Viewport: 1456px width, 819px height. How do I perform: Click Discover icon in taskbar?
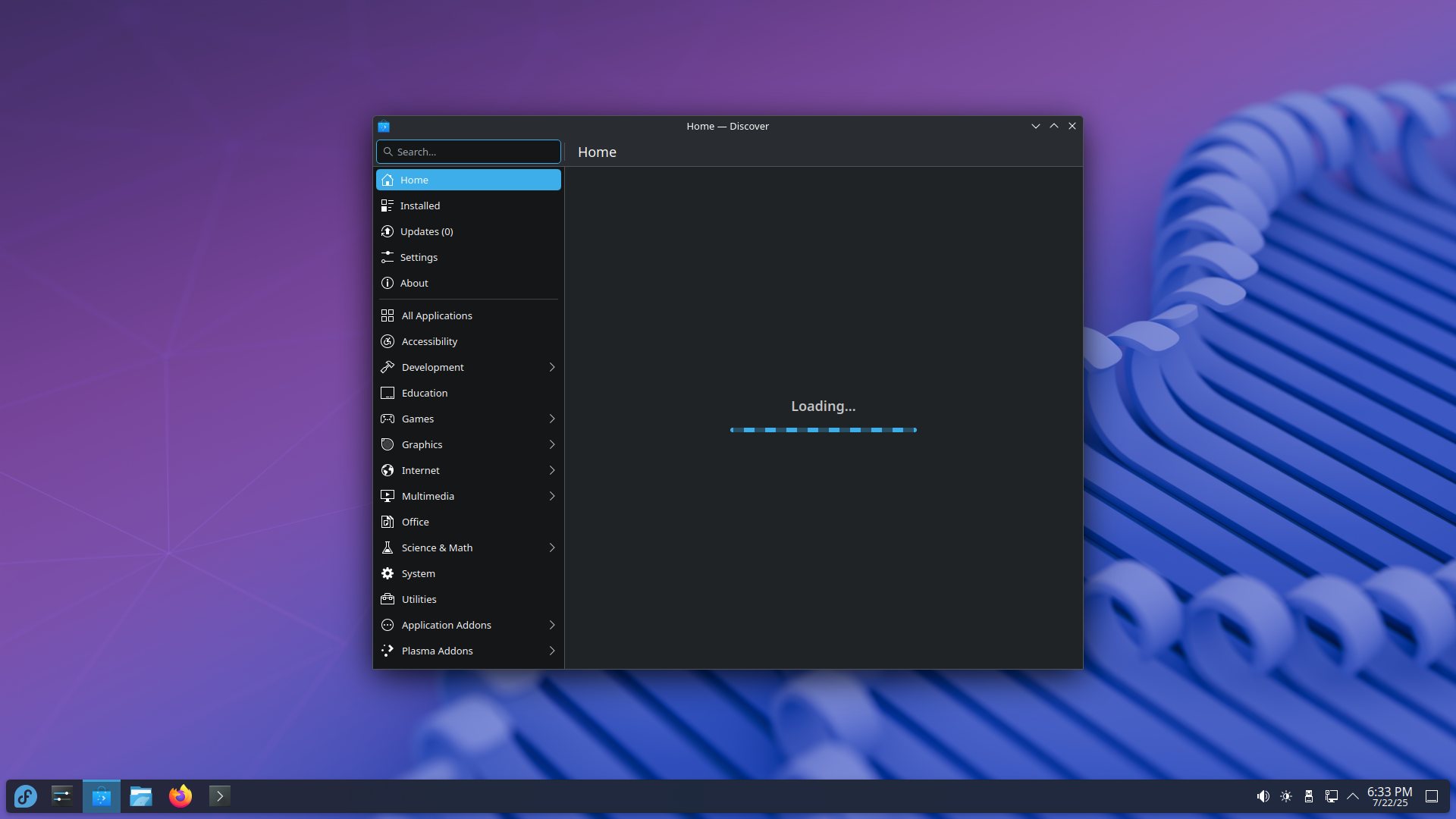(102, 796)
